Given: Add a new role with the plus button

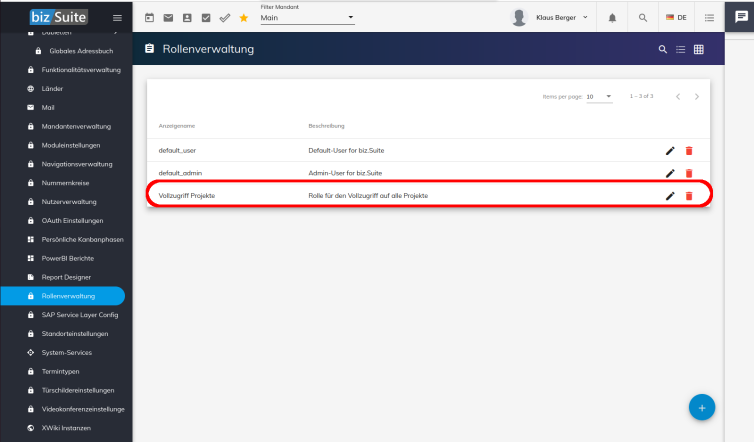Looking at the screenshot, I should 702,407.
